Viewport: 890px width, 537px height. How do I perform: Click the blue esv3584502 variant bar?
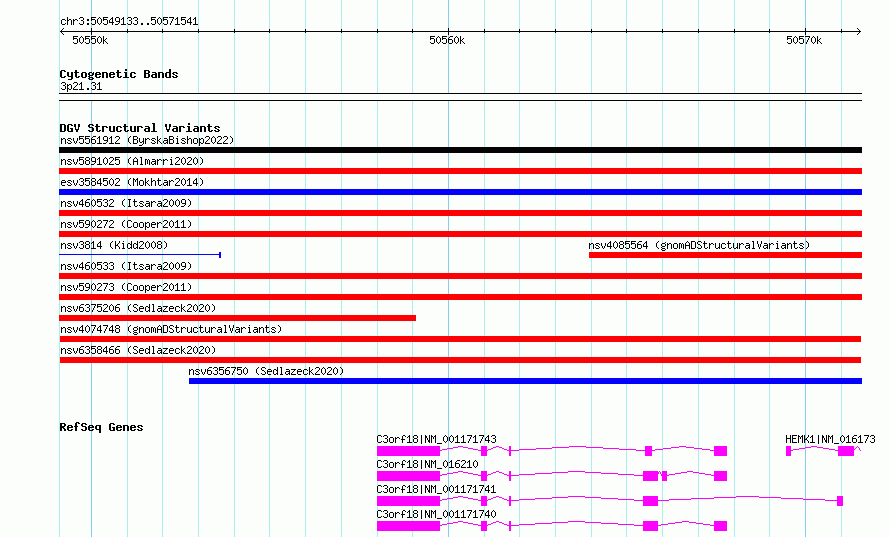point(460,192)
